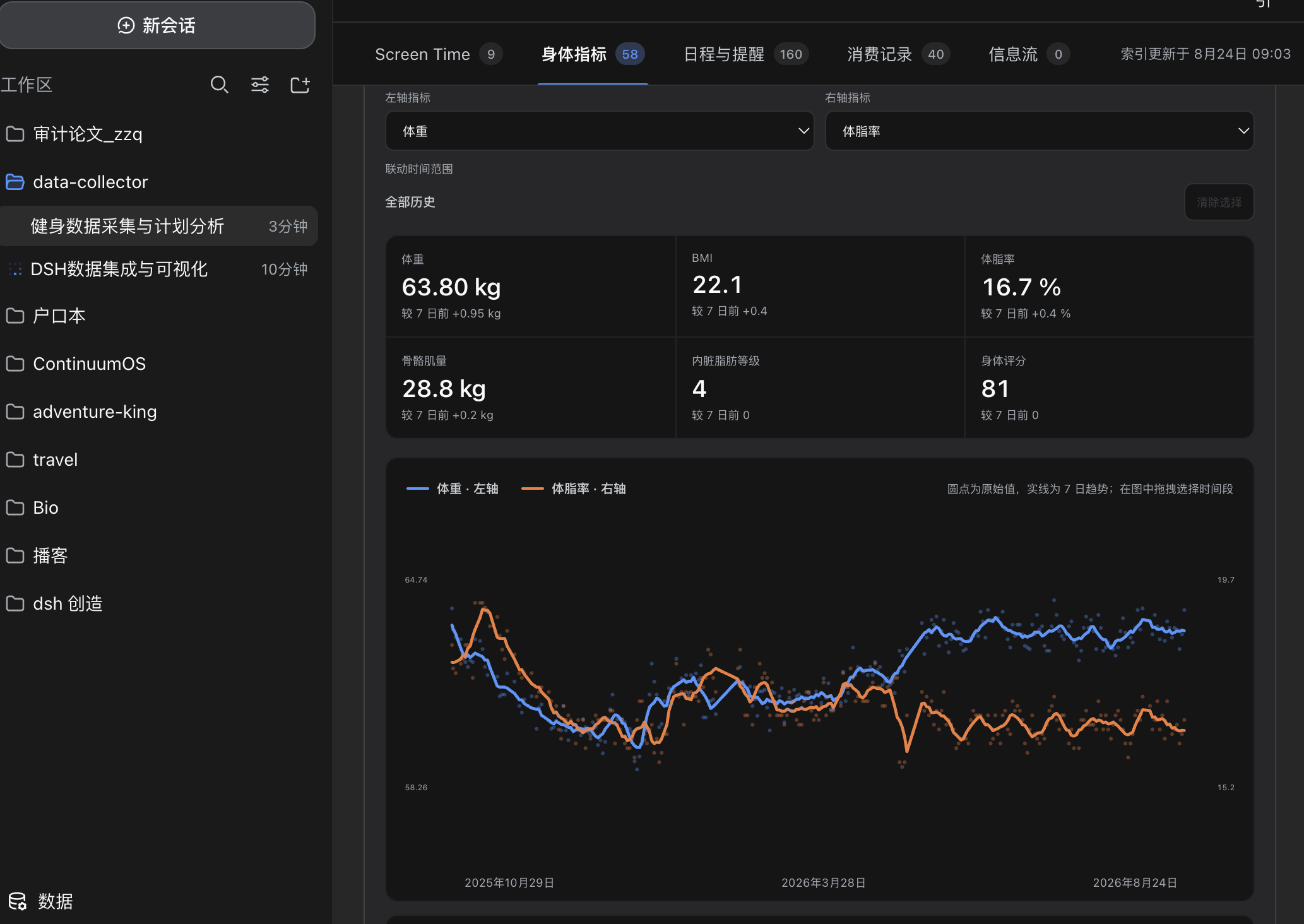Click the search icon in workspace header

pos(219,85)
